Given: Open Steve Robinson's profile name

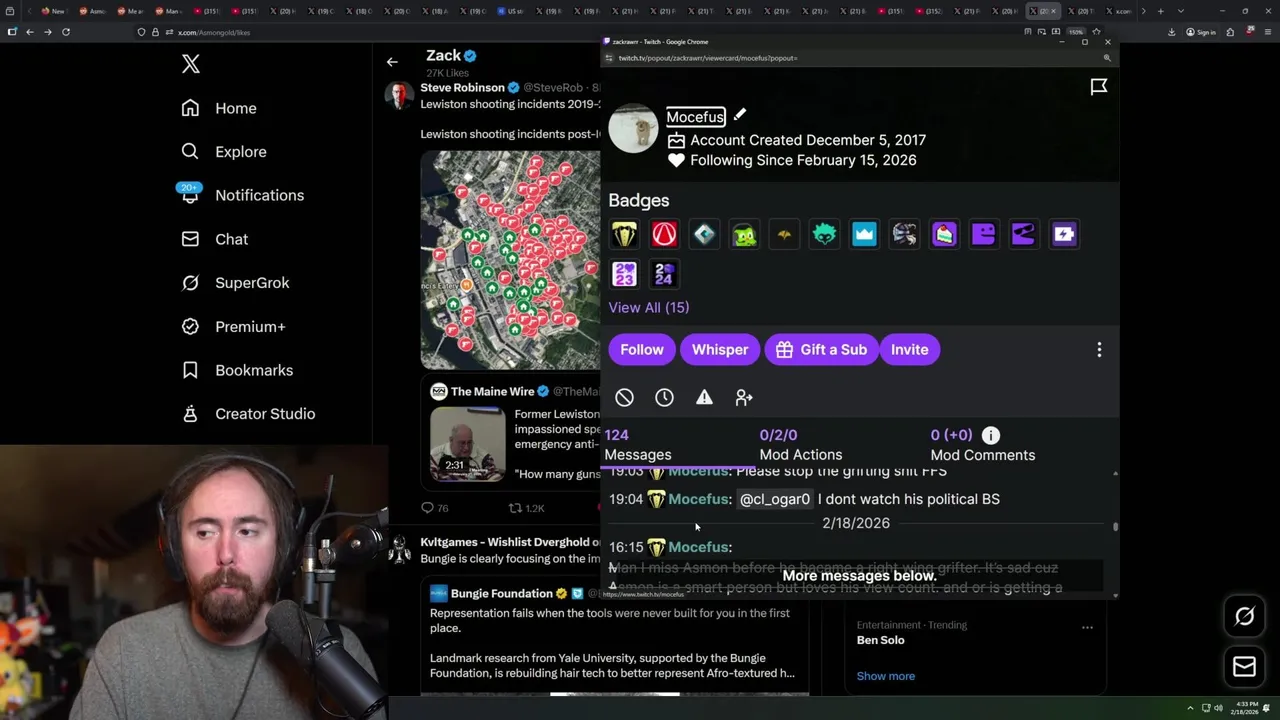Looking at the screenshot, I should point(462,88).
